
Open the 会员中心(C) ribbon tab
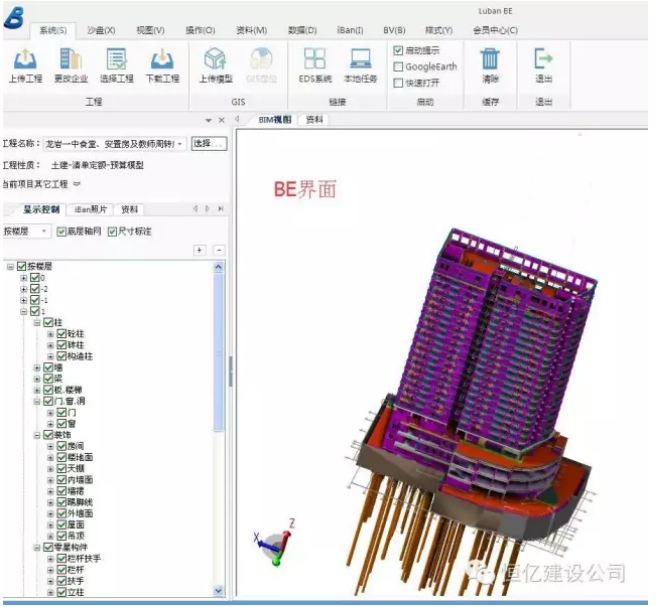495,31
